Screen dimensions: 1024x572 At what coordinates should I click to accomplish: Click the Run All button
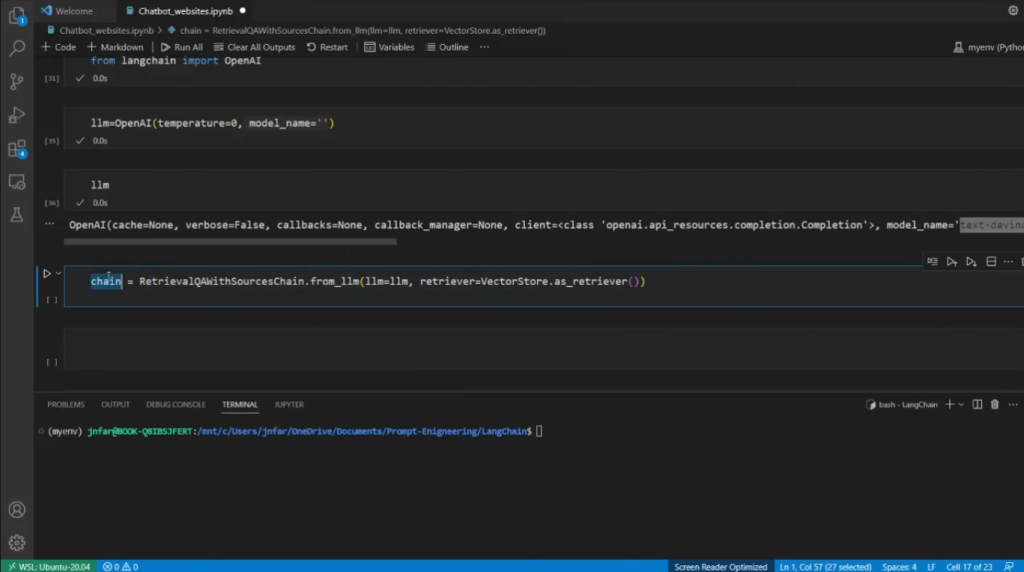point(181,47)
